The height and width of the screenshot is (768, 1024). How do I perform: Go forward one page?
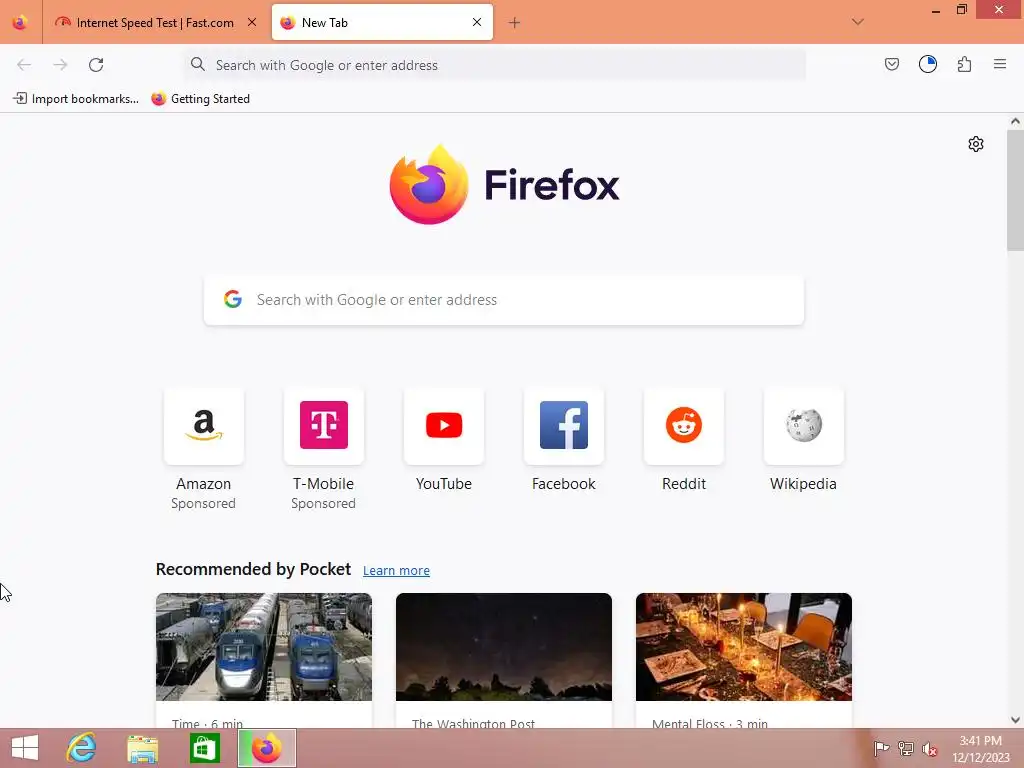click(60, 65)
